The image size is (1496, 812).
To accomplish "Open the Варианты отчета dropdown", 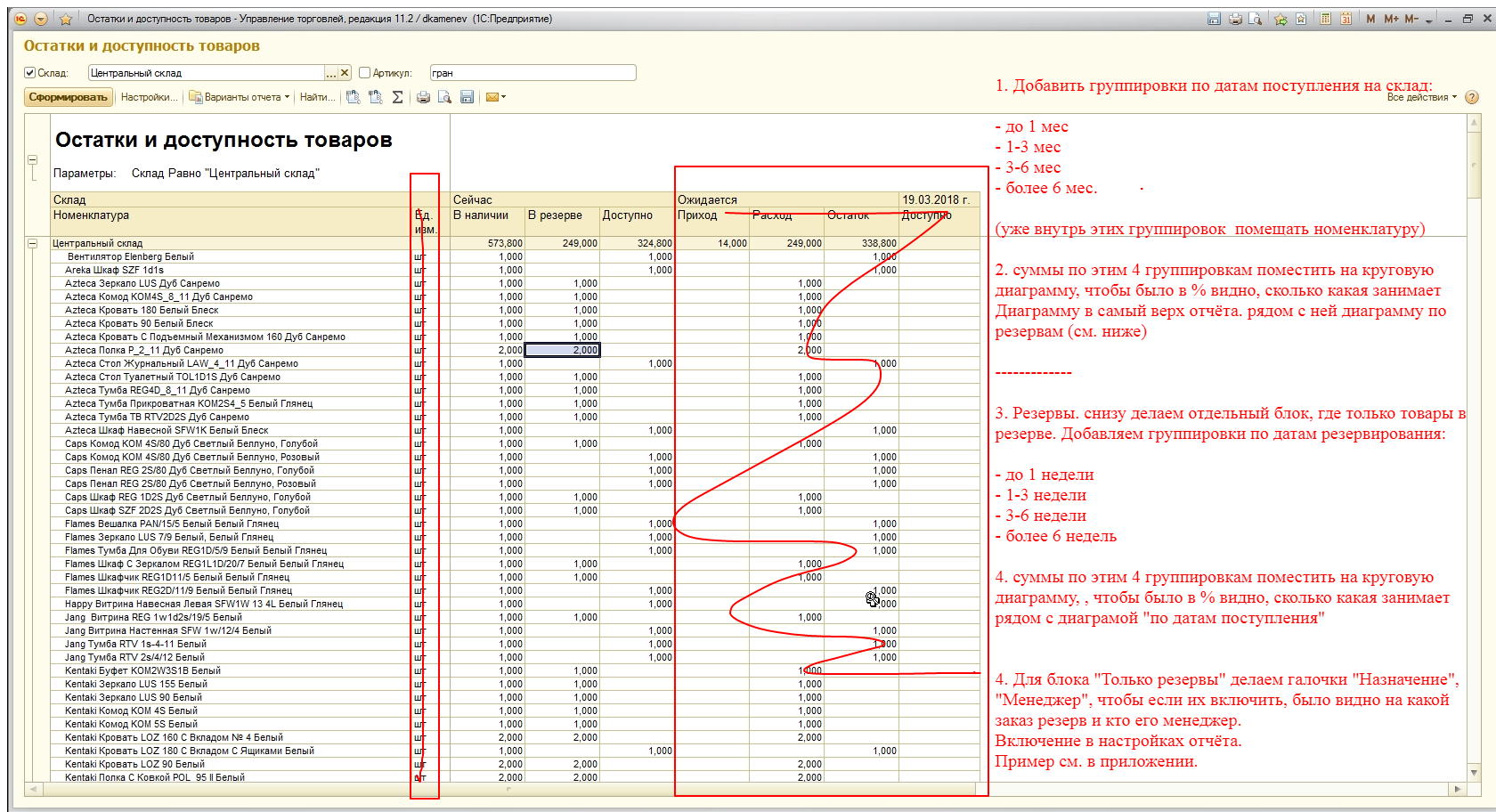I will (240, 97).
